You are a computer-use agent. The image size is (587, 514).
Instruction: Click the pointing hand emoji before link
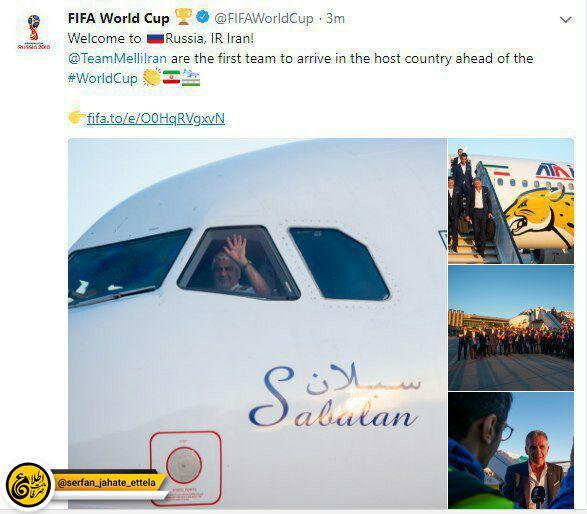pyautogui.click(x=77, y=118)
